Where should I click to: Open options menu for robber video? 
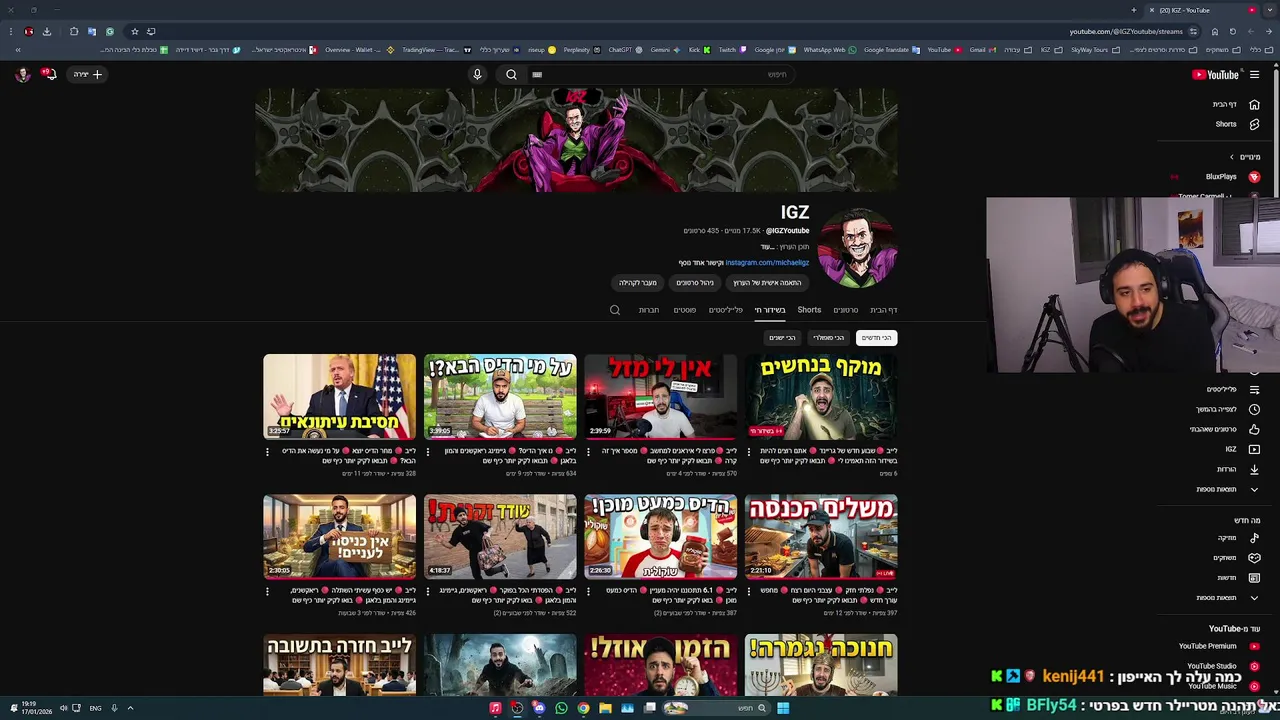(x=428, y=592)
